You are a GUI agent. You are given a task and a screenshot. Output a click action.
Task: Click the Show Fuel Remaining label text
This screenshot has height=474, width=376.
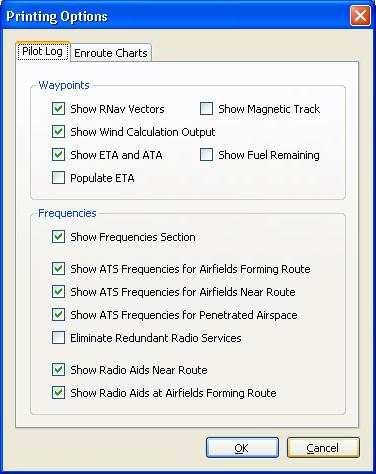click(269, 155)
